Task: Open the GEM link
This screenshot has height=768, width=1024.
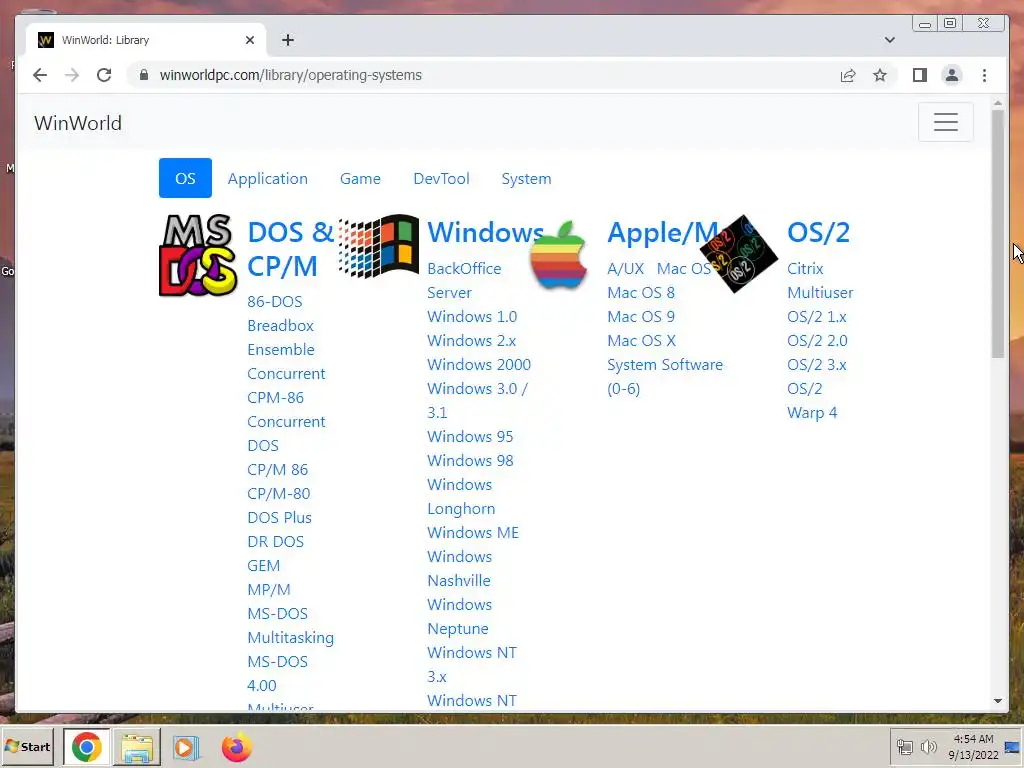Action: coord(263,566)
